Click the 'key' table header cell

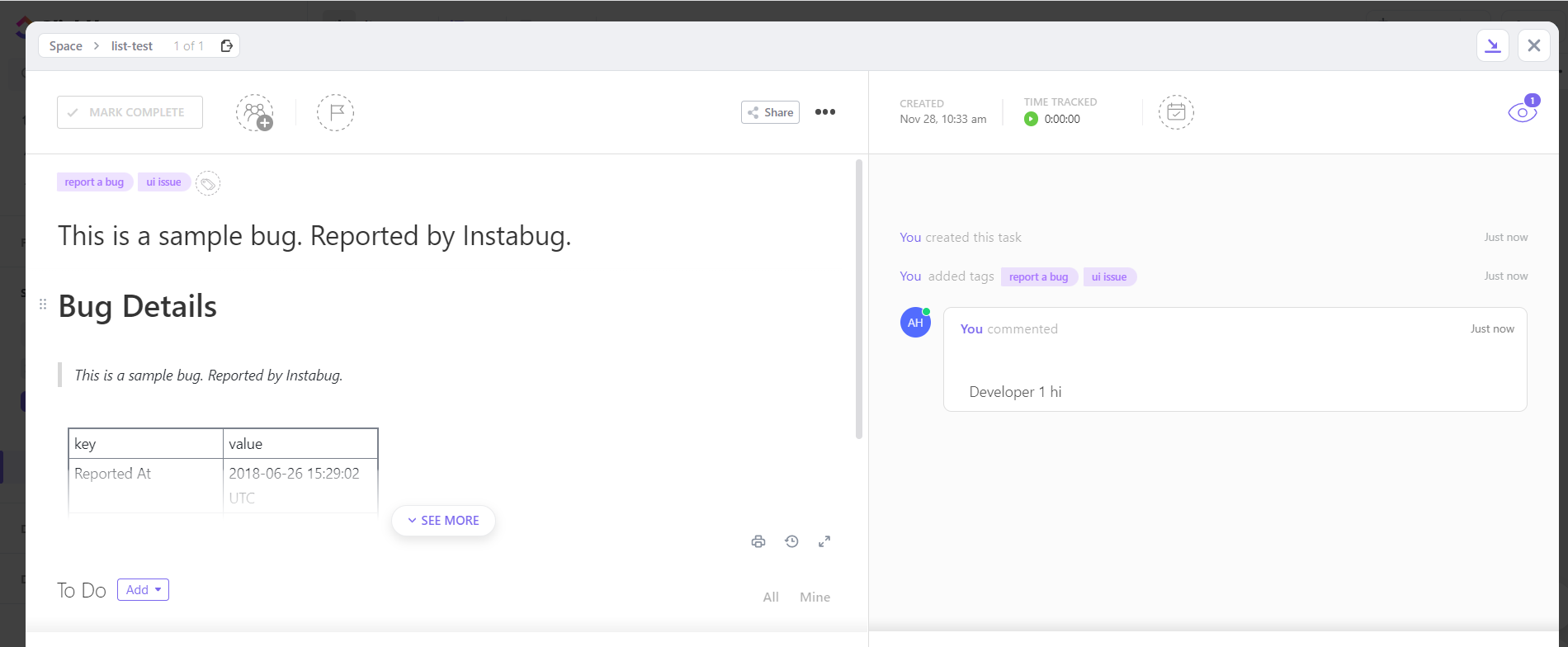point(146,444)
